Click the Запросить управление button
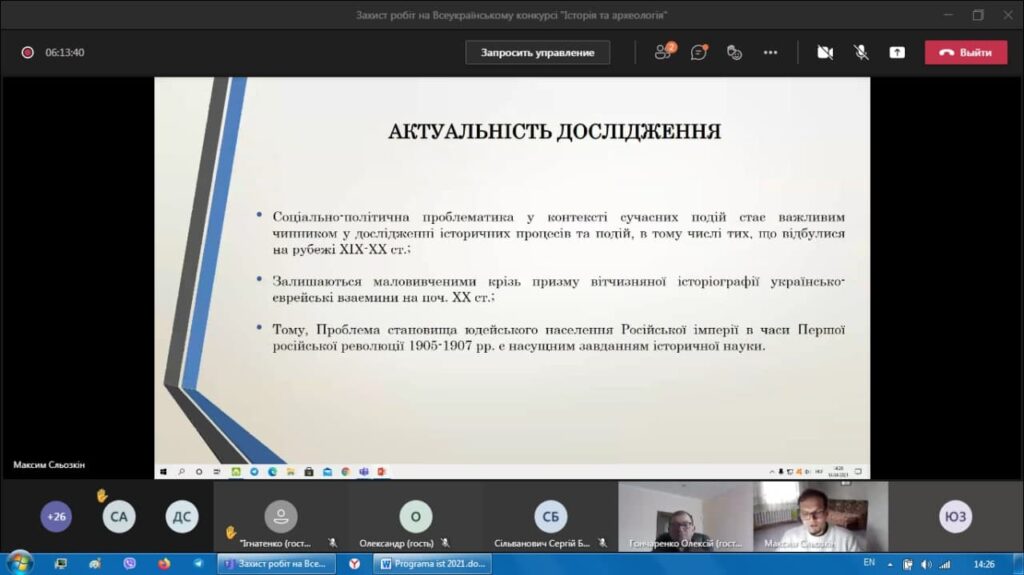The width and height of the screenshot is (1024, 575). (537, 52)
